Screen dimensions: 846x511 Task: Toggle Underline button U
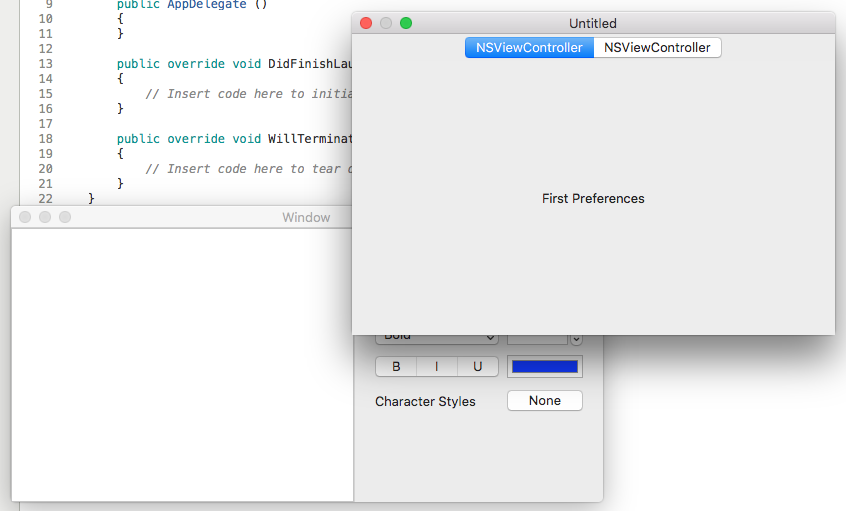point(477,366)
